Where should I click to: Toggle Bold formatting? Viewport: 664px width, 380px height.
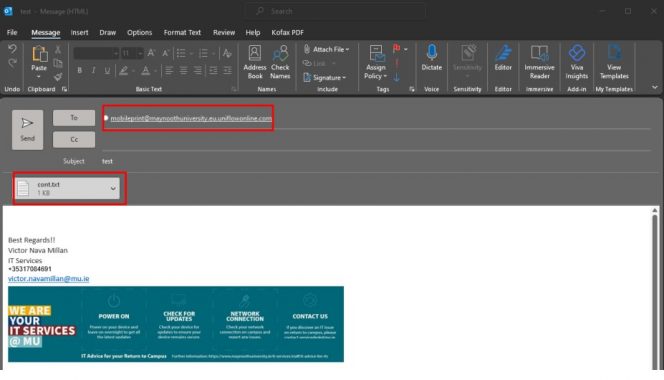pos(80,70)
